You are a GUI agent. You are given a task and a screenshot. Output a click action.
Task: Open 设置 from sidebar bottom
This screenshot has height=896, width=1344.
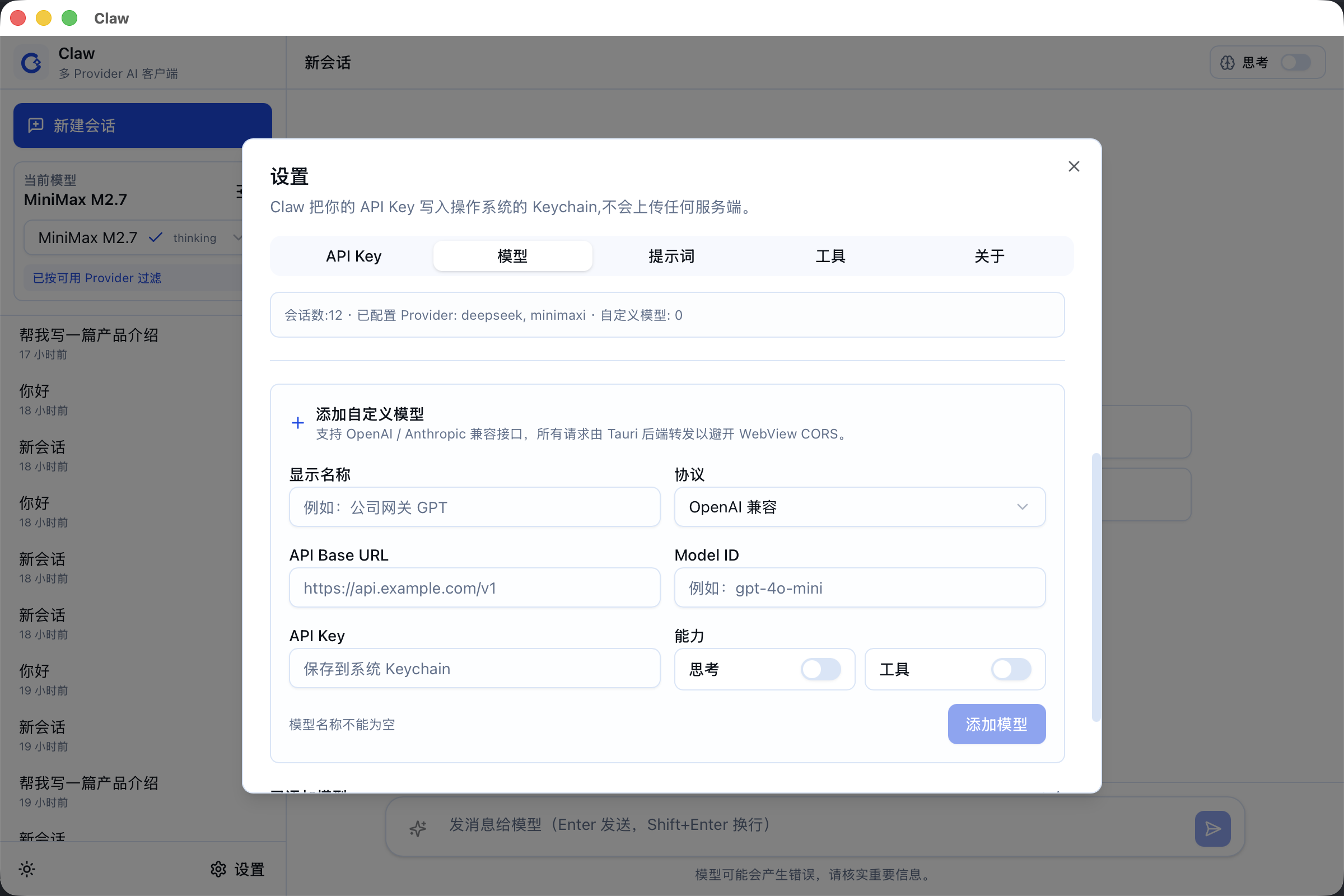click(x=237, y=869)
